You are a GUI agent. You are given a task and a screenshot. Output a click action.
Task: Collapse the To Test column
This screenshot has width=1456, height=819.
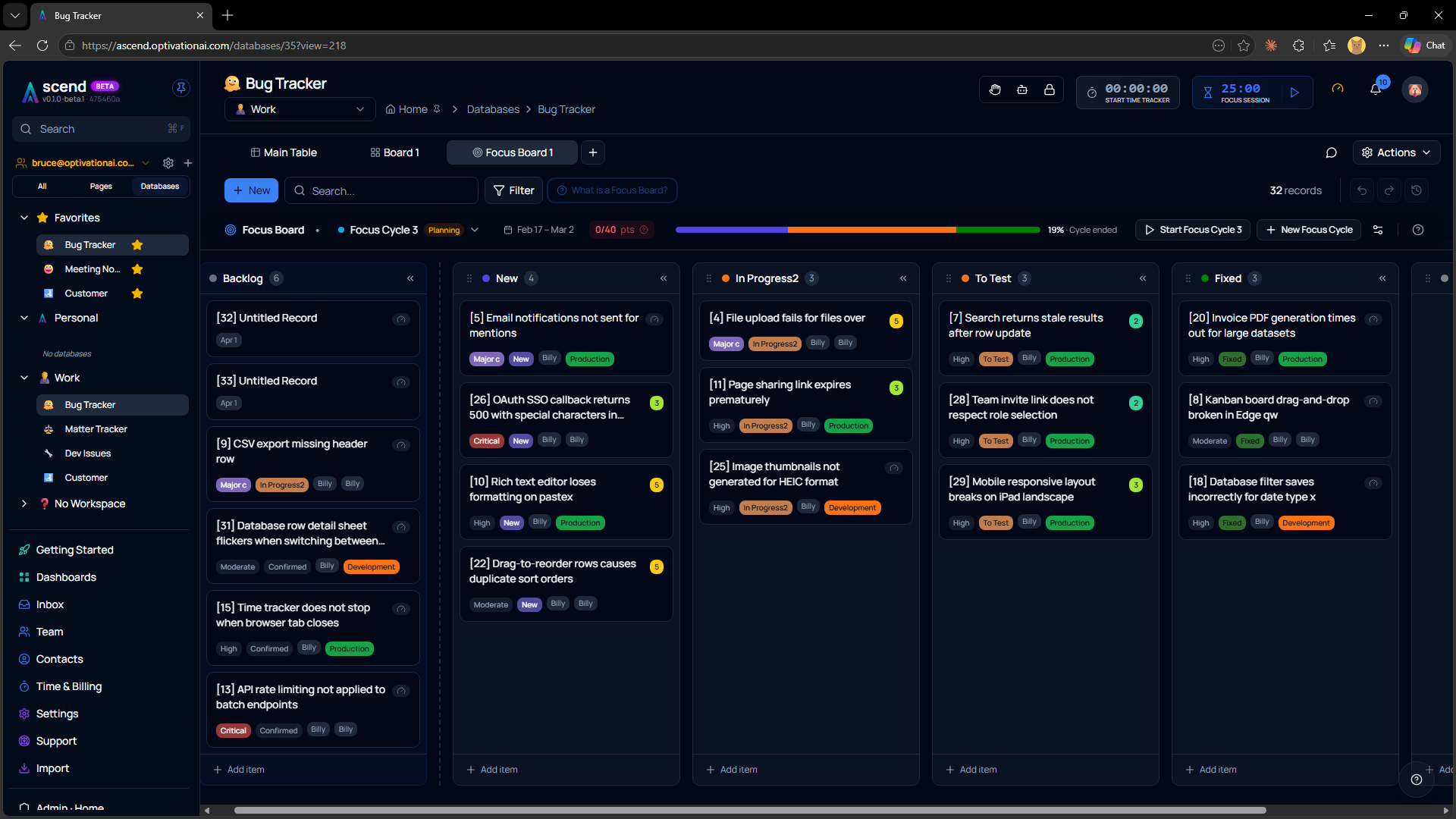pos(1143,278)
